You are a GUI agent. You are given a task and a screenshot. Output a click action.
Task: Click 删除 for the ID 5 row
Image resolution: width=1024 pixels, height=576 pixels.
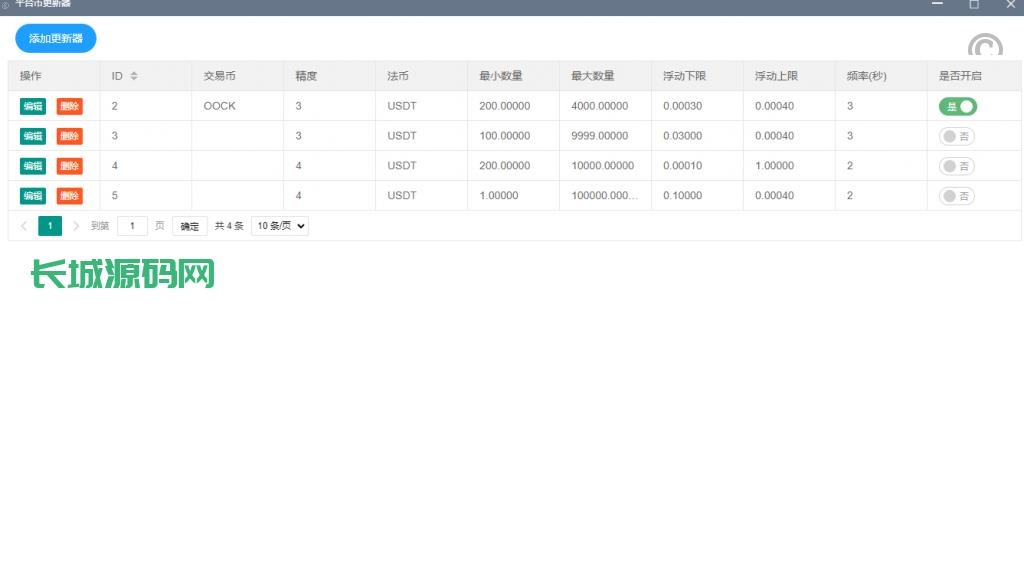70,196
